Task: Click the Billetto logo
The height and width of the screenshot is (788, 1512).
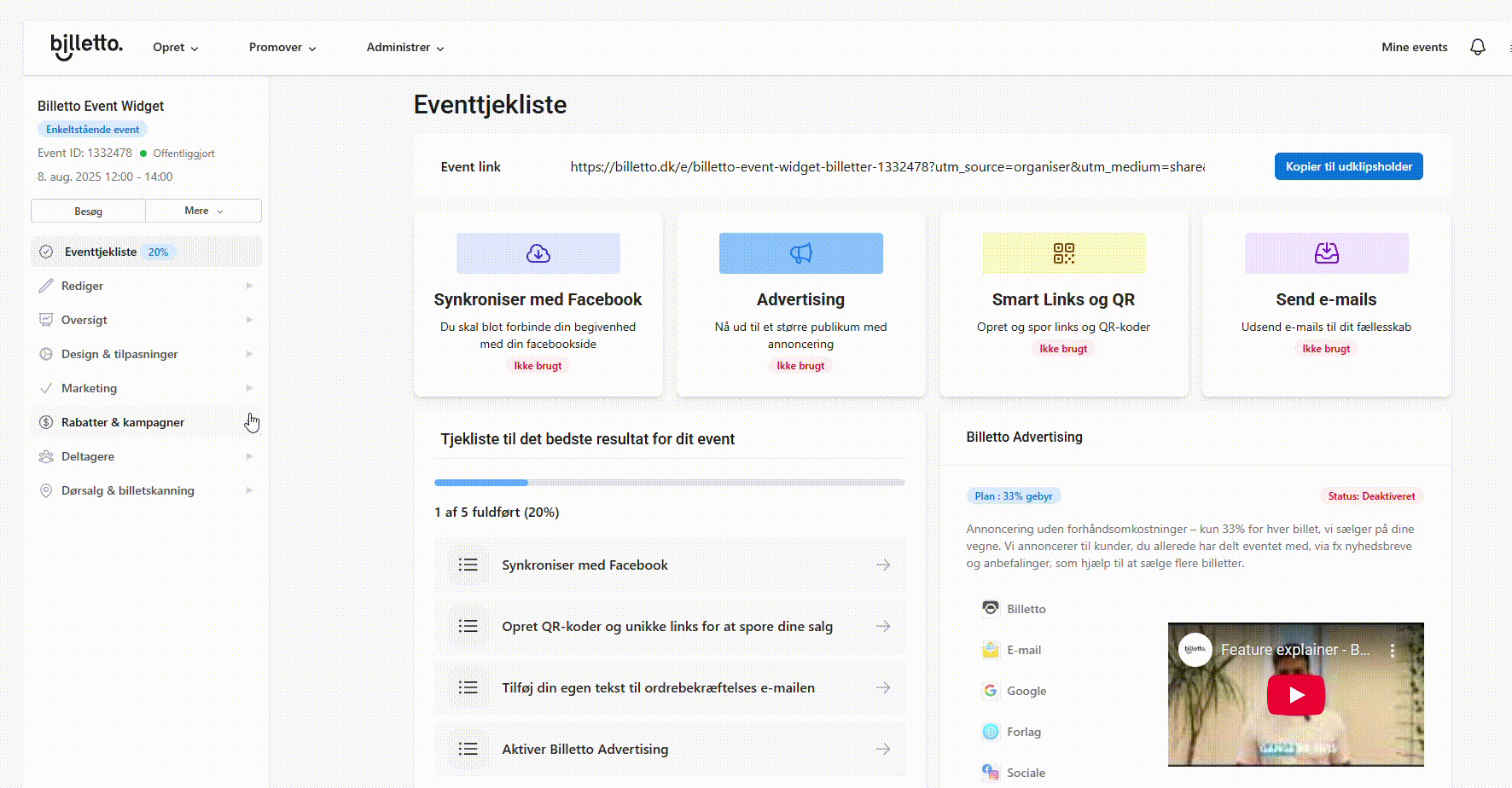Action: pyautogui.click(x=86, y=46)
